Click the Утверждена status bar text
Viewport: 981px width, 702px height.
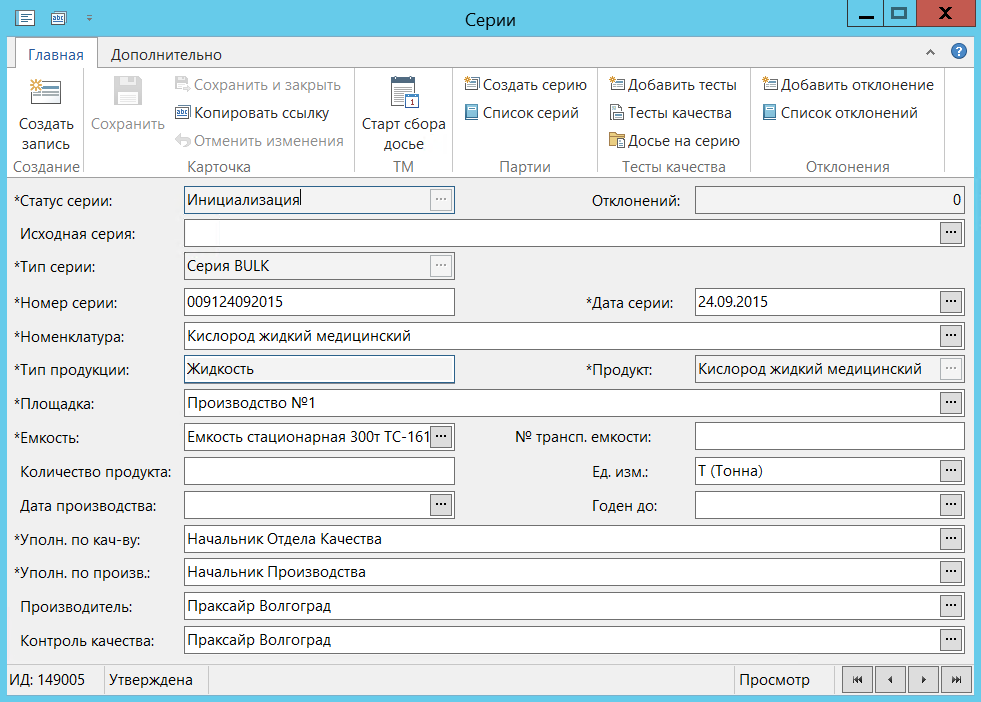coord(151,680)
